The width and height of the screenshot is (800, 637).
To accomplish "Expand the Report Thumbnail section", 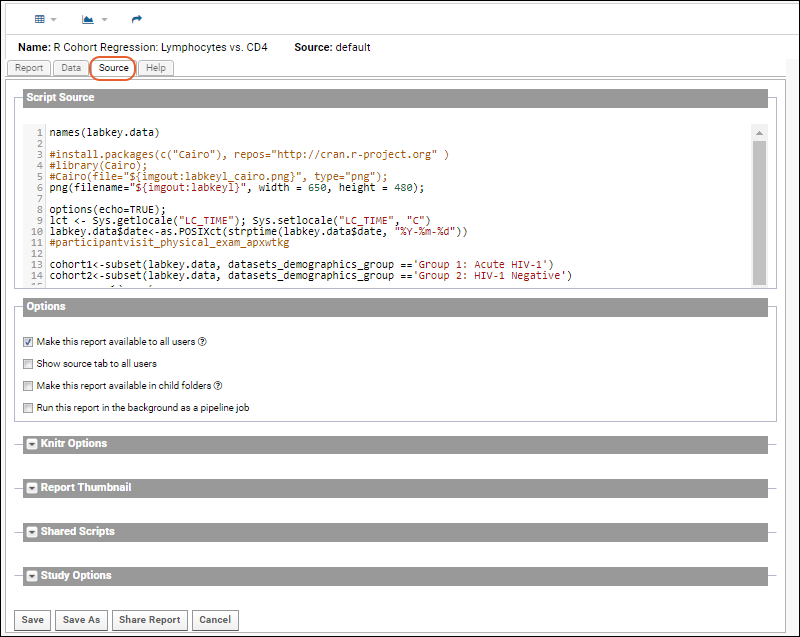I will (32, 488).
